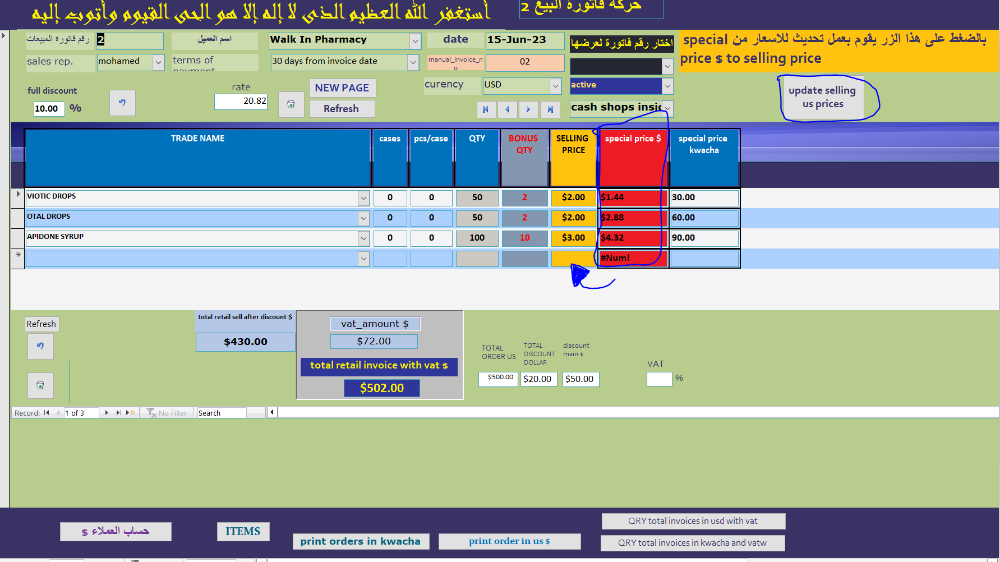This screenshot has width=1000, height=562.
Task: Click the record Search input box
Action: (221, 413)
